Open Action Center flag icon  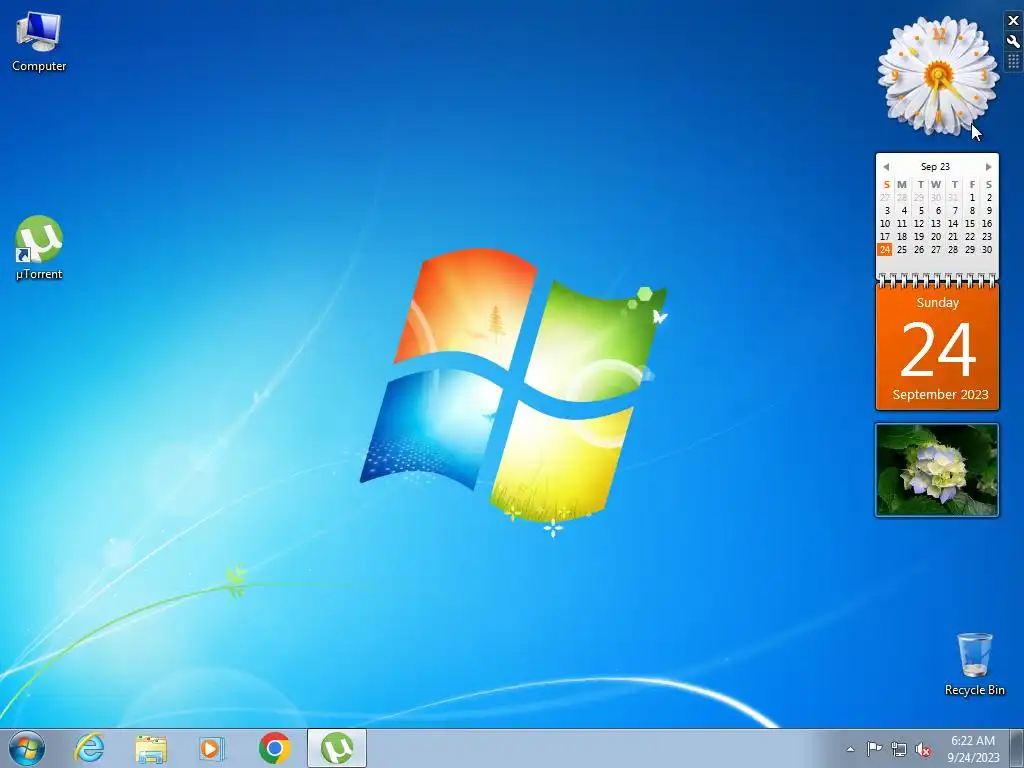point(874,749)
